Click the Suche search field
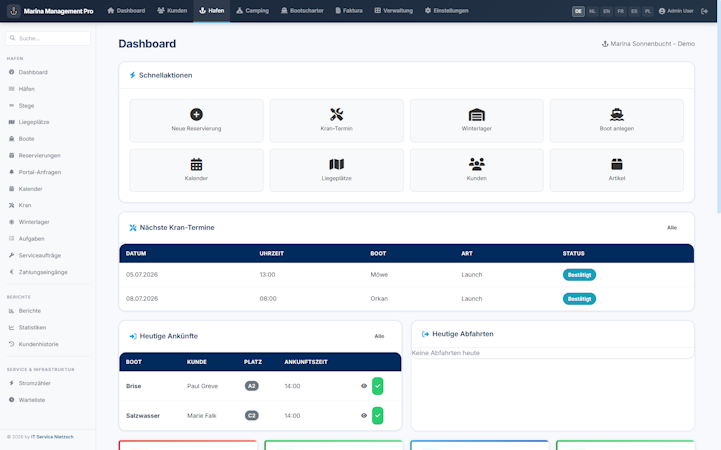721x450 pixels. click(x=48, y=38)
